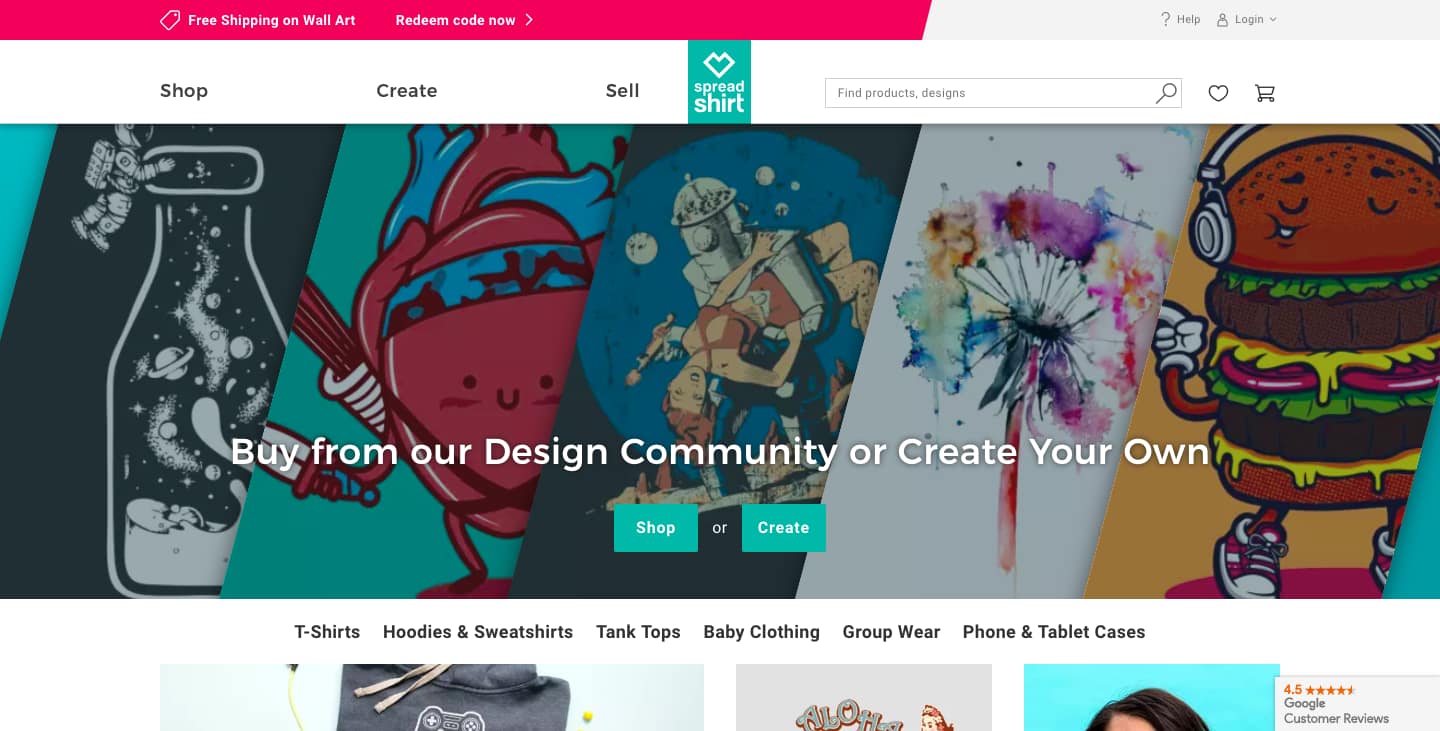Select Phone & Tablet Cases link
1440x731 pixels.
[1054, 632]
